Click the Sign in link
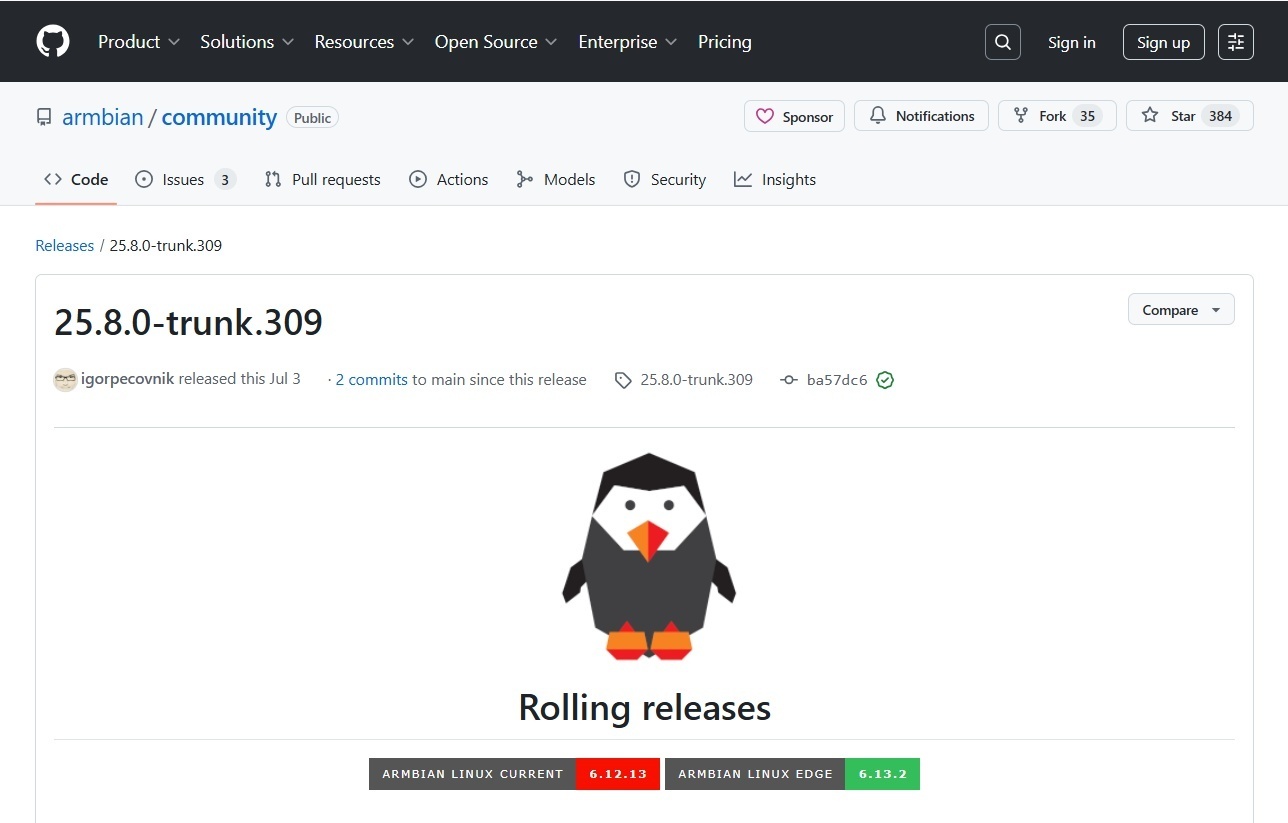Screen dimensions: 1288x823 click(1072, 42)
